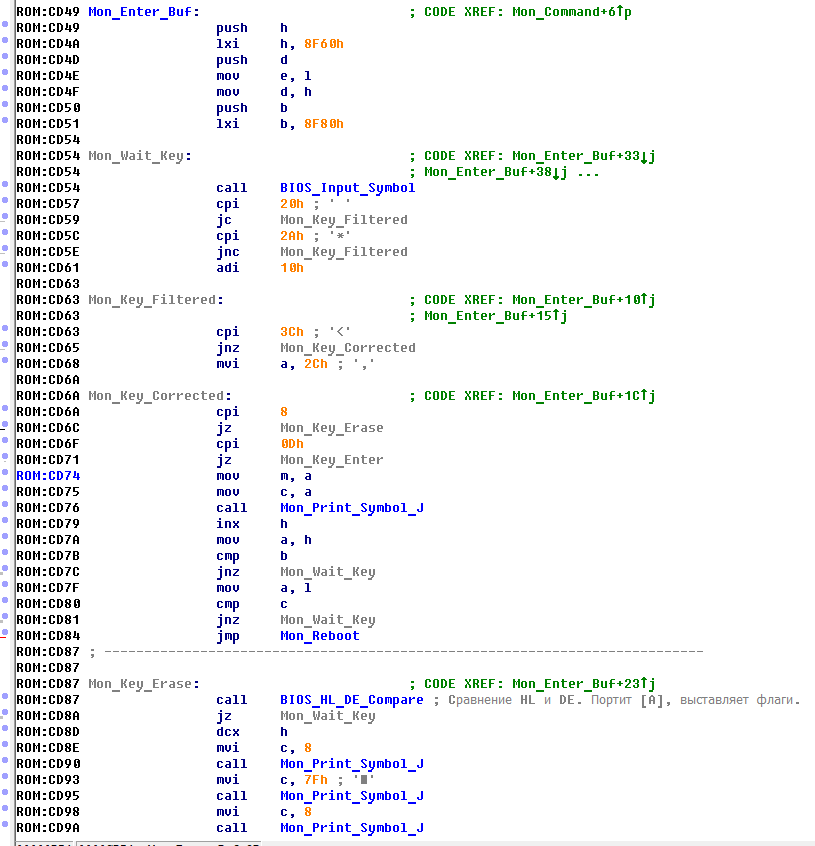Follow the BIOS_Input_Symbol call target
Viewport: 815px width, 846px height.
[x=347, y=188]
